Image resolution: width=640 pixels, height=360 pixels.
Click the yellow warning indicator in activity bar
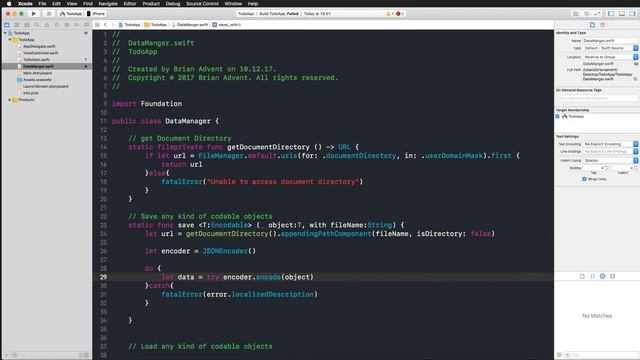pos(389,13)
